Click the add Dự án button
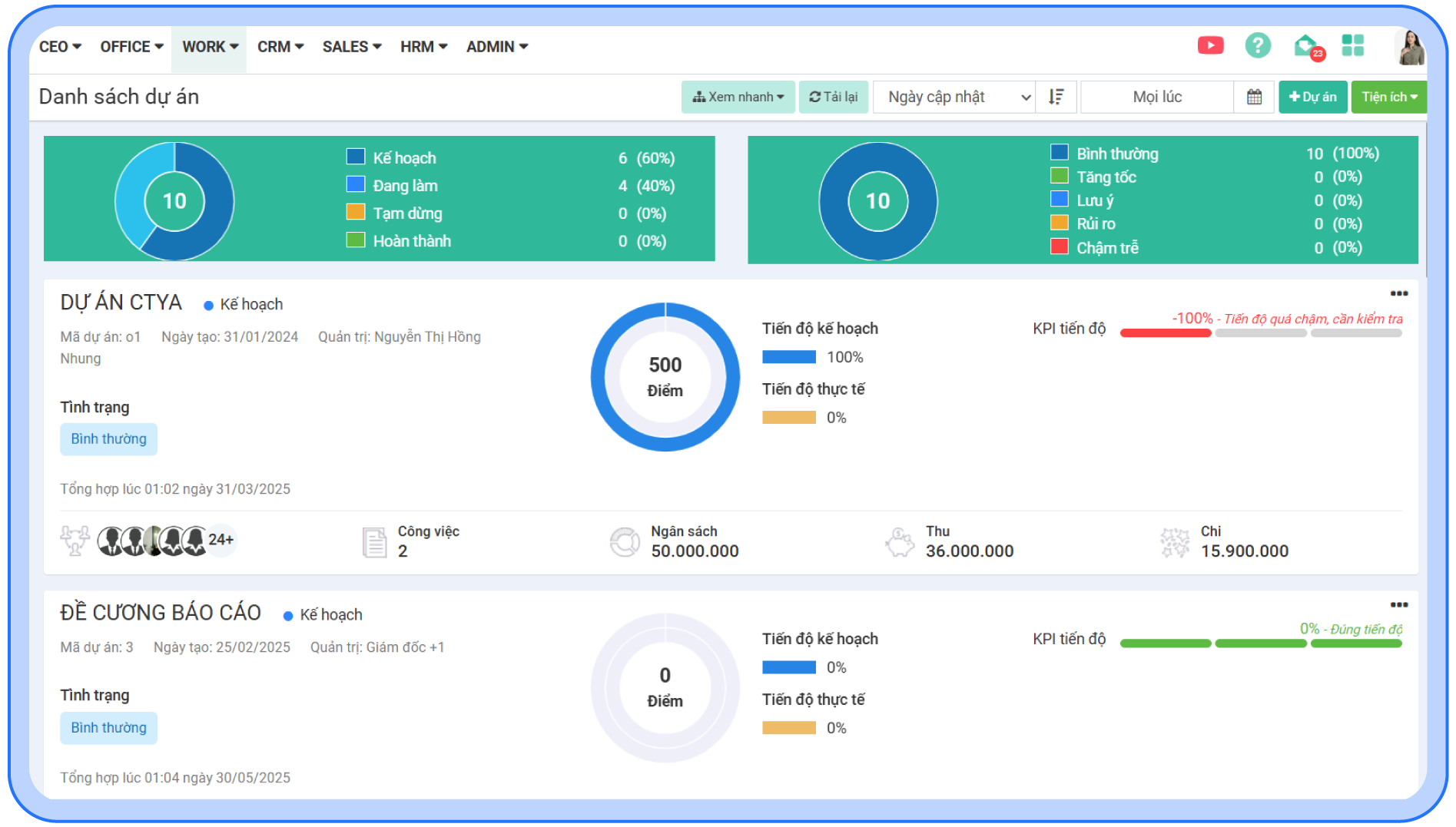Viewport: 1456px width, 827px height. point(1312,97)
